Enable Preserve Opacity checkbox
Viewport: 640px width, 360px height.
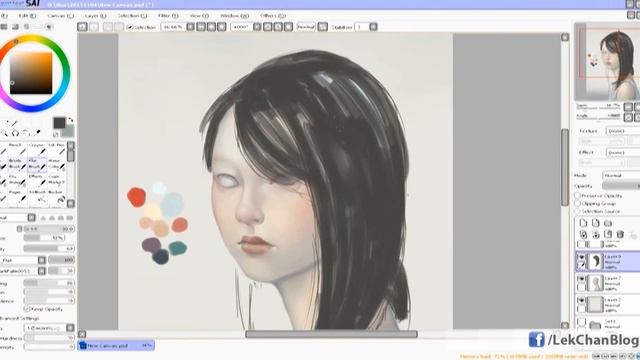(x=577, y=196)
